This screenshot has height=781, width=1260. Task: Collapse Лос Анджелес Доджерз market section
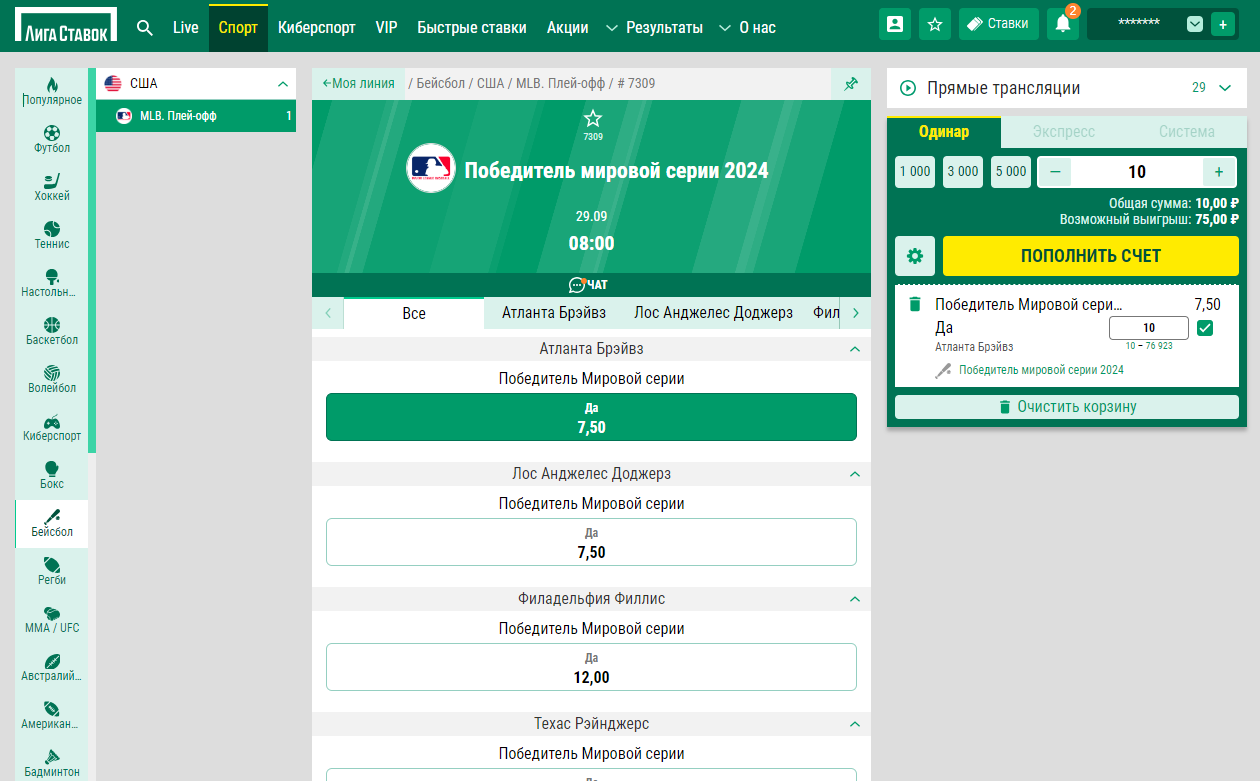(855, 474)
